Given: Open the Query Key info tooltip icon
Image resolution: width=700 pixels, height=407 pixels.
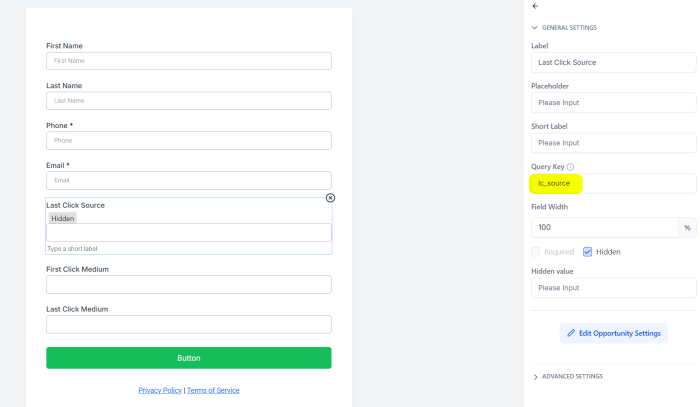Looking at the screenshot, I should (x=570, y=167).
